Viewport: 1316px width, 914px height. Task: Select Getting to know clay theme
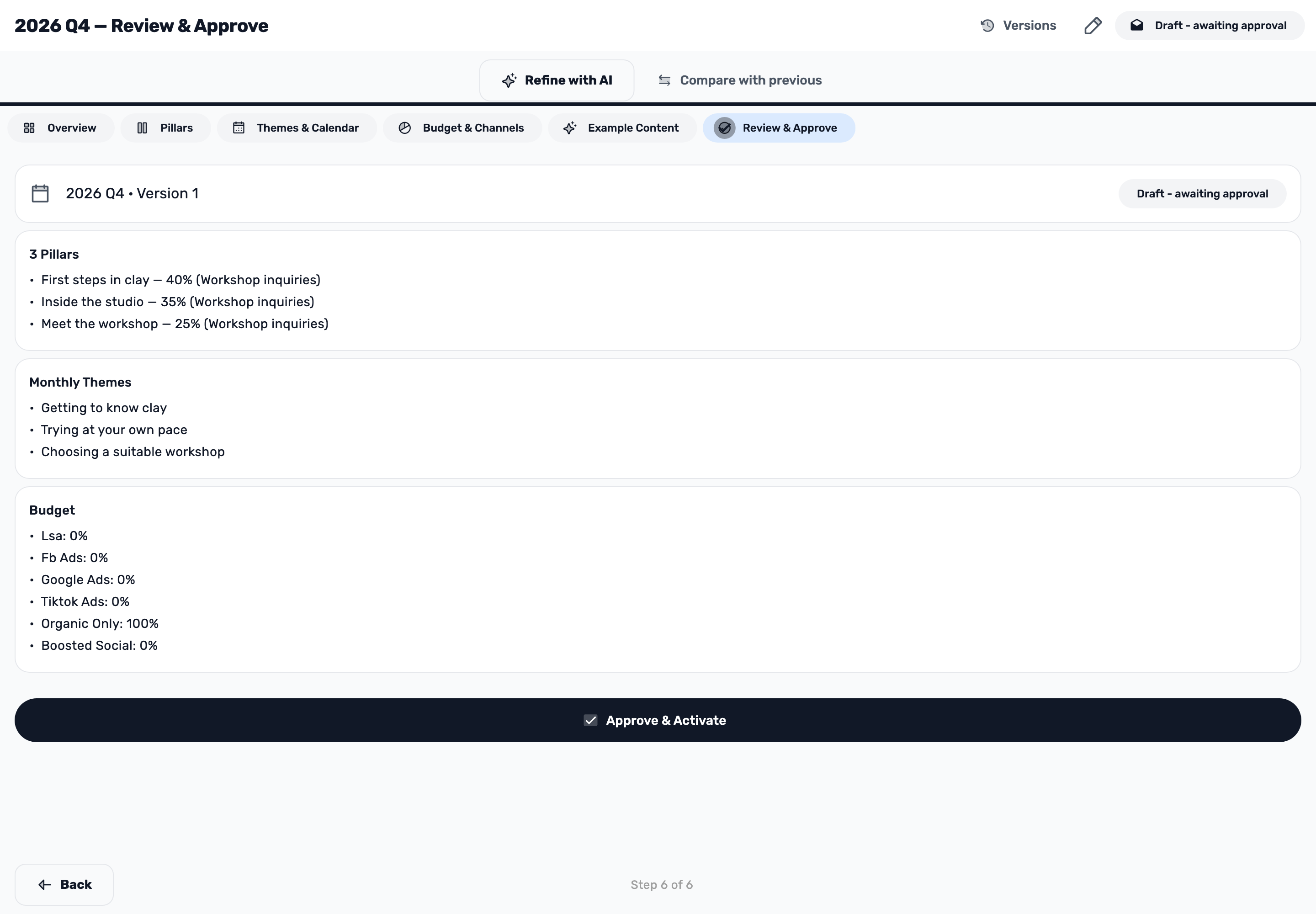(104, 408)
